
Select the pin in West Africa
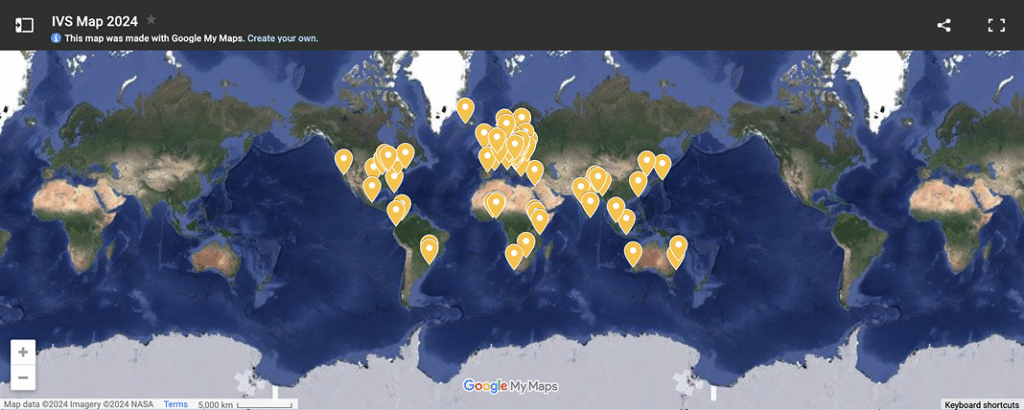[495, 204]
